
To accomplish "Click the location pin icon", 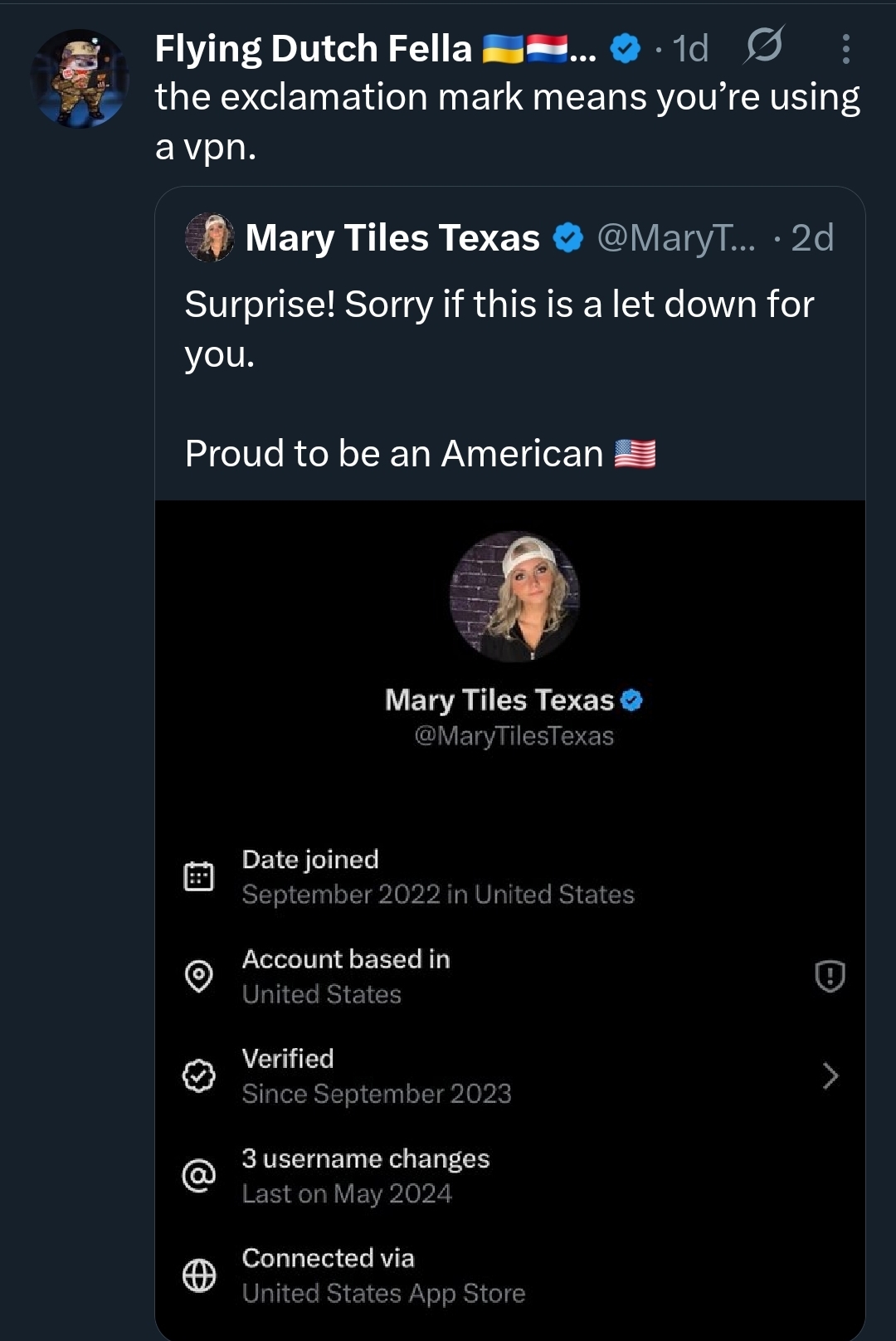I will coord(199,976).
